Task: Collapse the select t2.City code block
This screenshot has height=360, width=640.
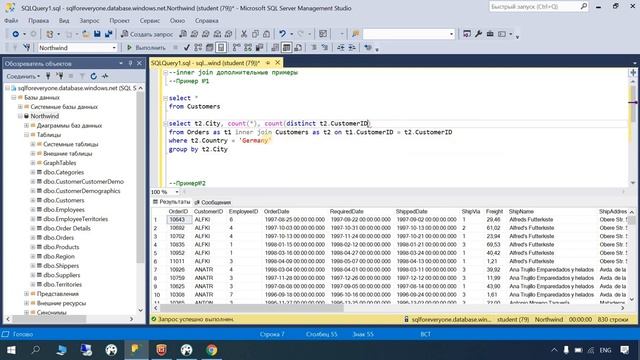Action: pyautogui.click(x=165, y=123)
